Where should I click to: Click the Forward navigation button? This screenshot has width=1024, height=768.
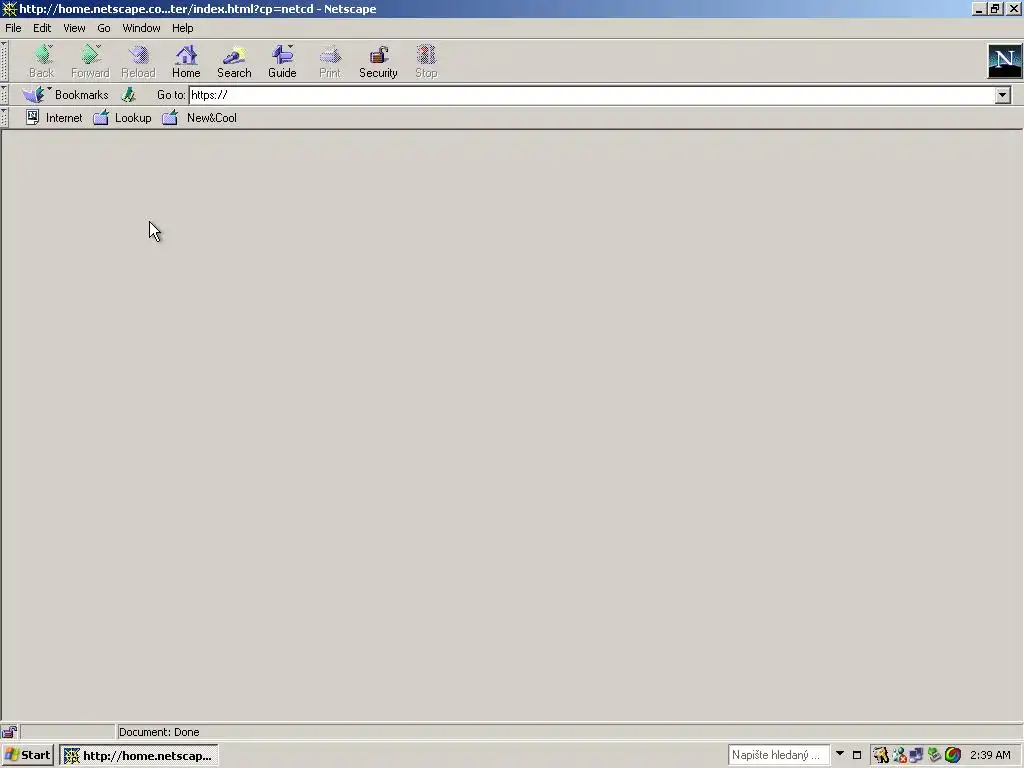(x=90, y=62)
